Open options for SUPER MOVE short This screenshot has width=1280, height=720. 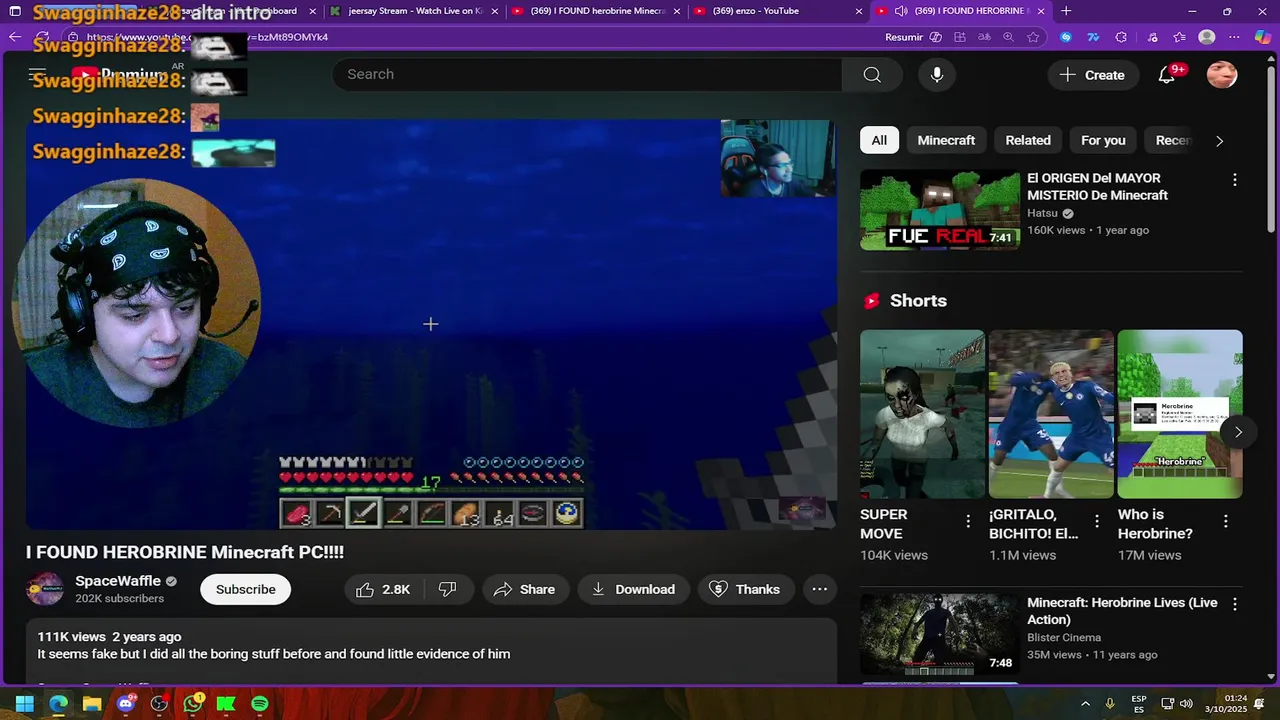(x=968, y=521)
